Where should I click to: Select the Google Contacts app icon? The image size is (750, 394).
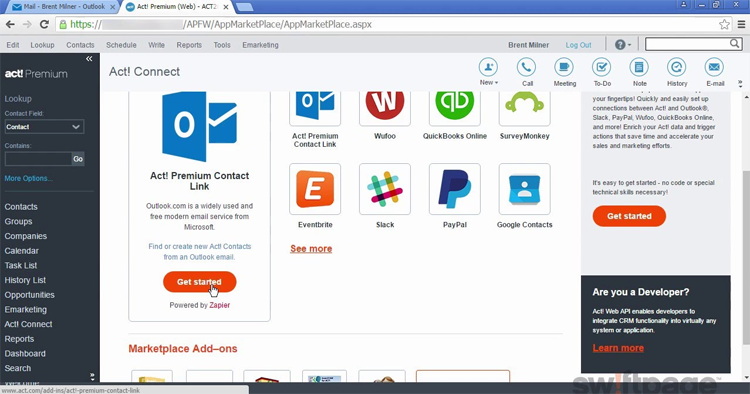point(525,189)
